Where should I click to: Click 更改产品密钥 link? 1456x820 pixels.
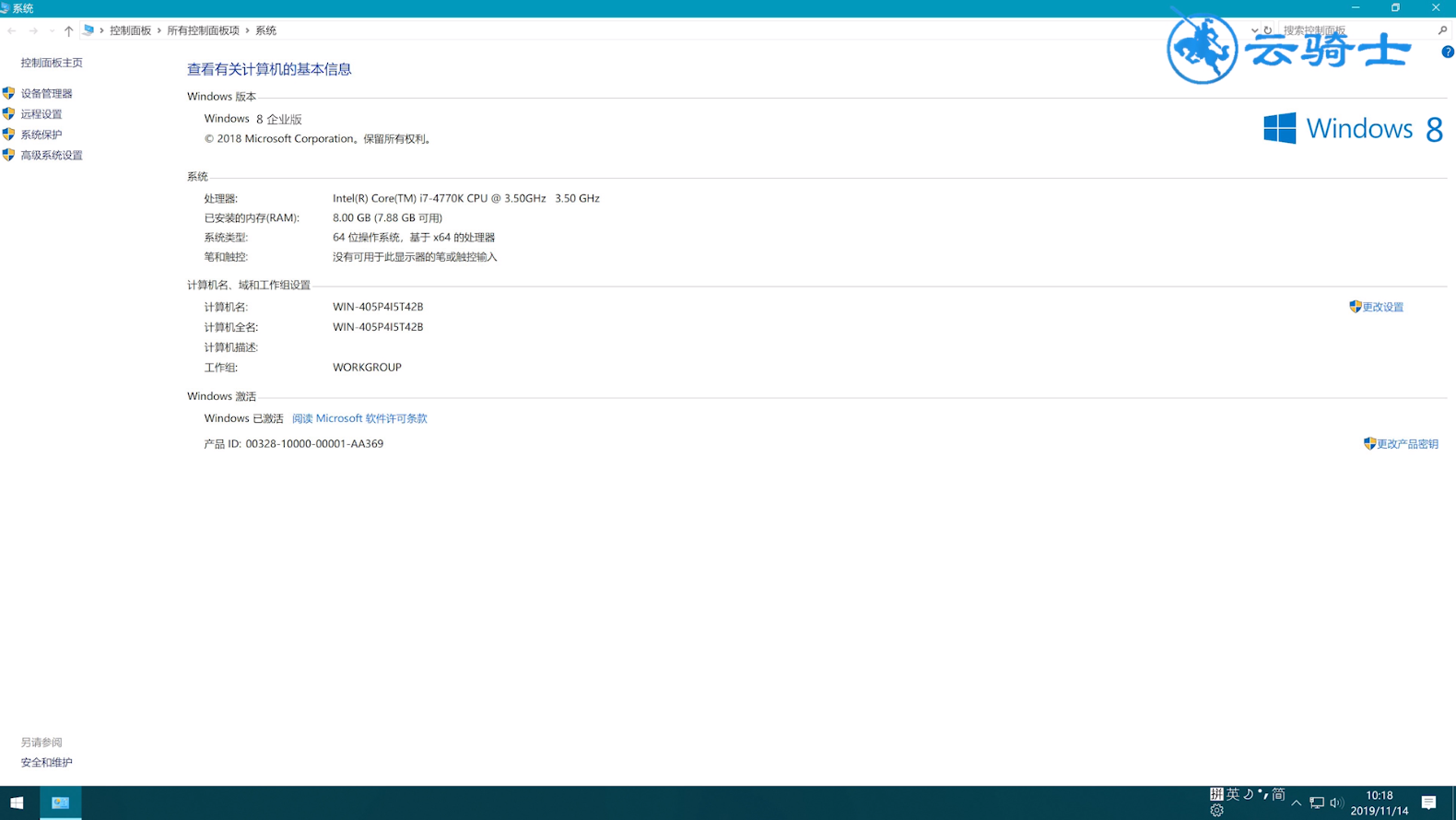(1407, 444)
